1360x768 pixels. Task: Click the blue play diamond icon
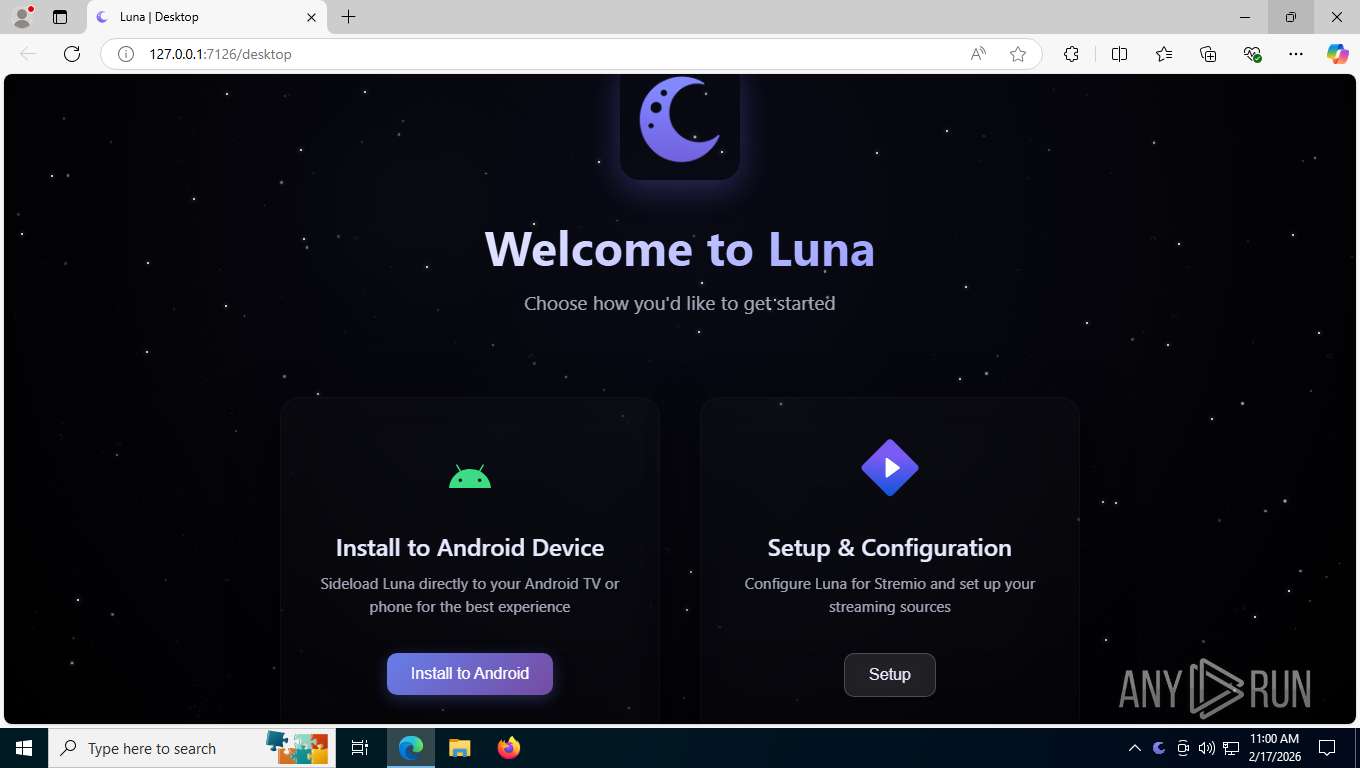click(x=890, y=468)
